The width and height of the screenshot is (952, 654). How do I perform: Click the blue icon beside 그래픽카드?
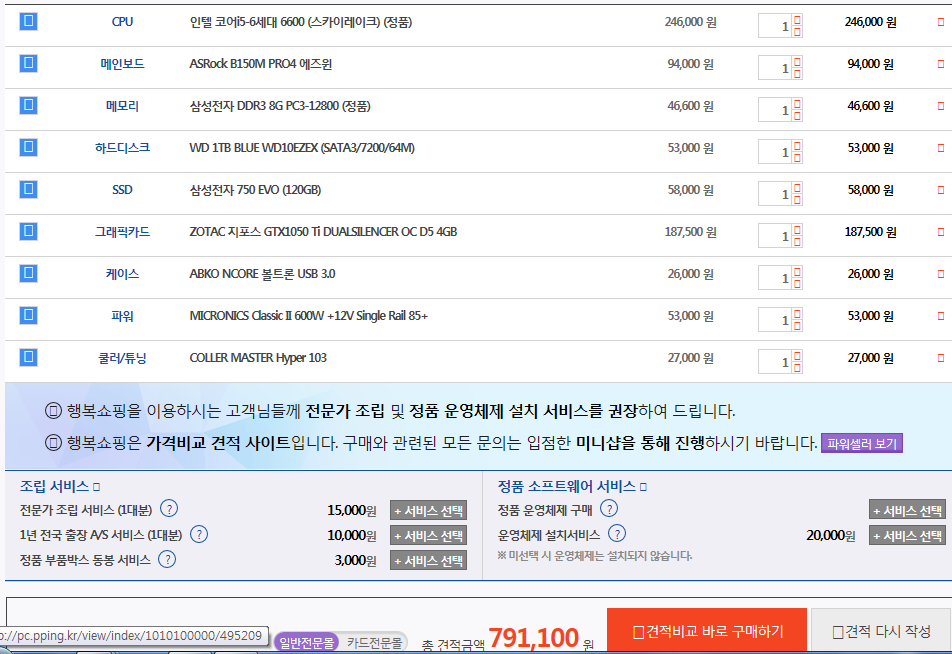(x=28, y=231)
